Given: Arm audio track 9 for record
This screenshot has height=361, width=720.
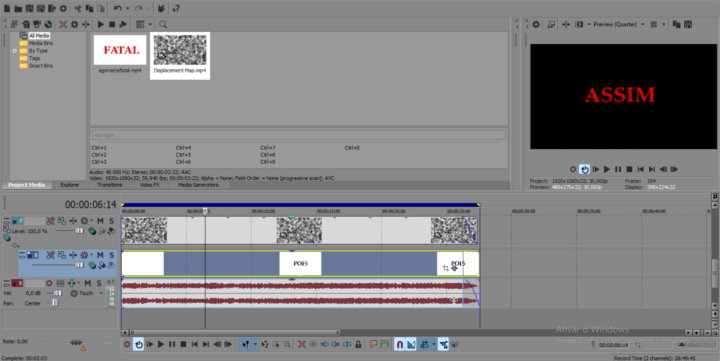Looking at the screenshot, I should 49,283.
